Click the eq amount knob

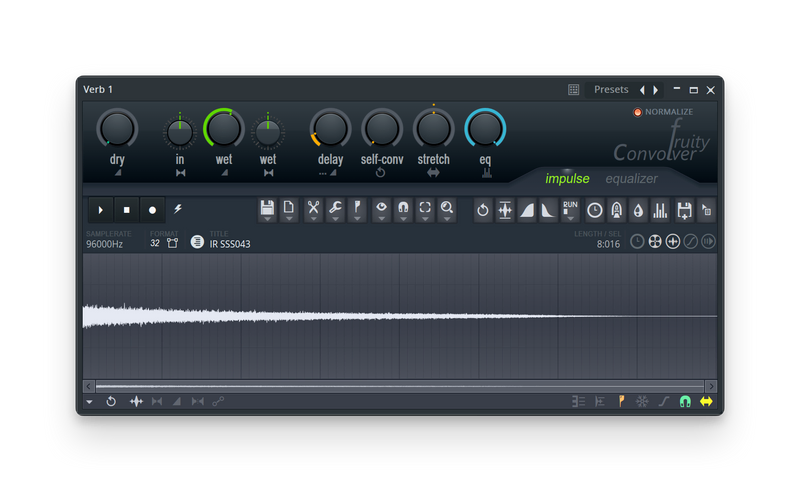coord(485,129)
